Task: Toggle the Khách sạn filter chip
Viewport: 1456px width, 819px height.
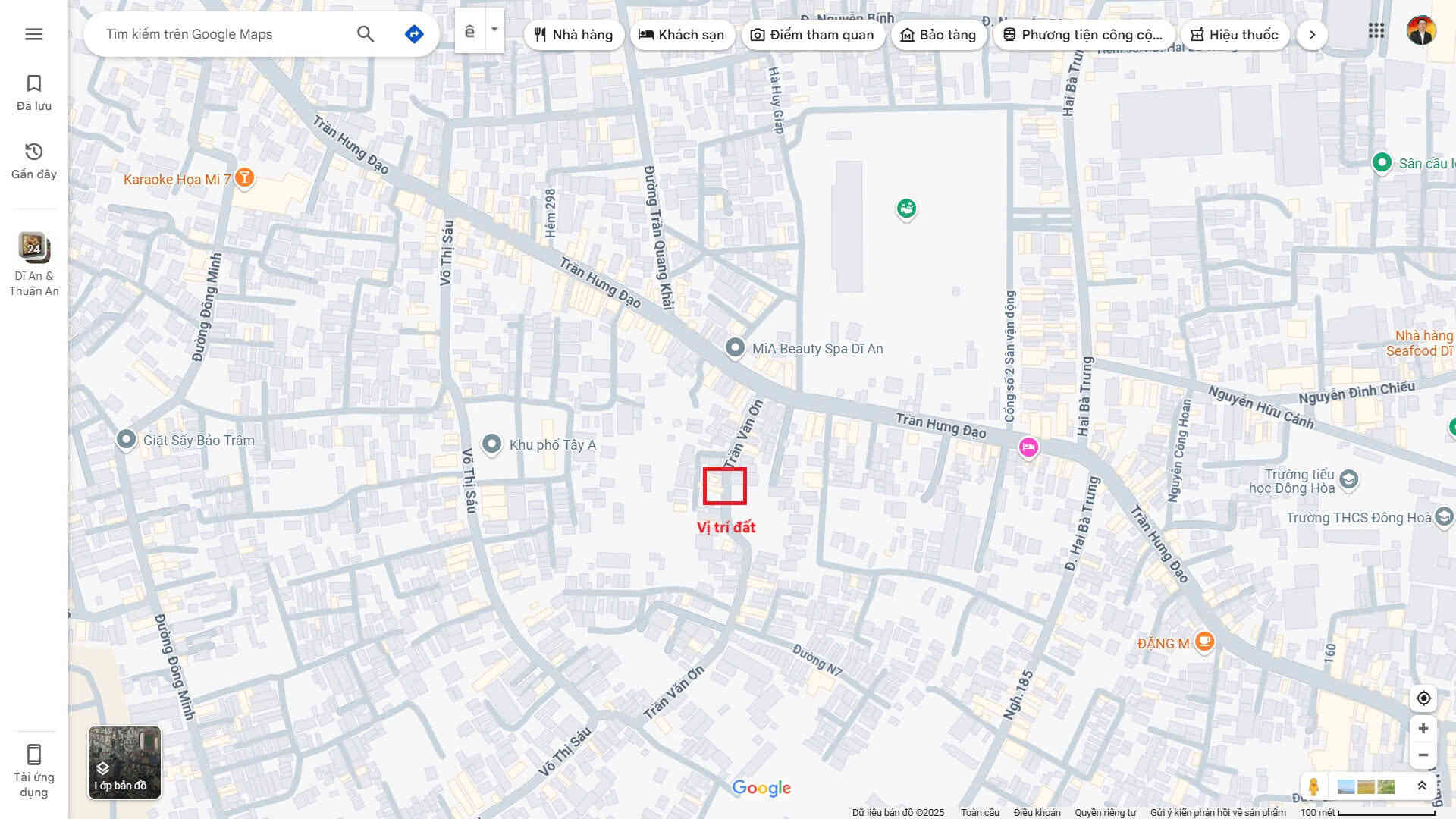Action: click(x=682, y=35)
